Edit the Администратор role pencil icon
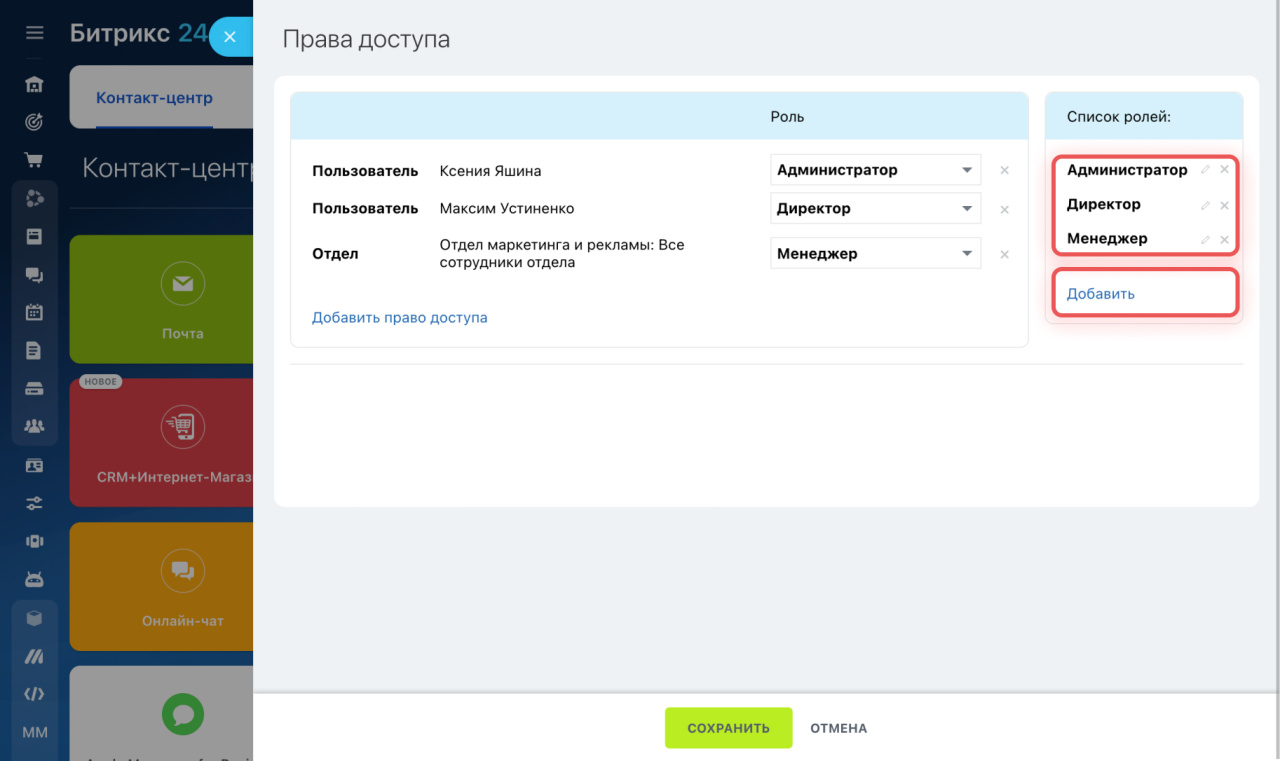 (1206, 170)
